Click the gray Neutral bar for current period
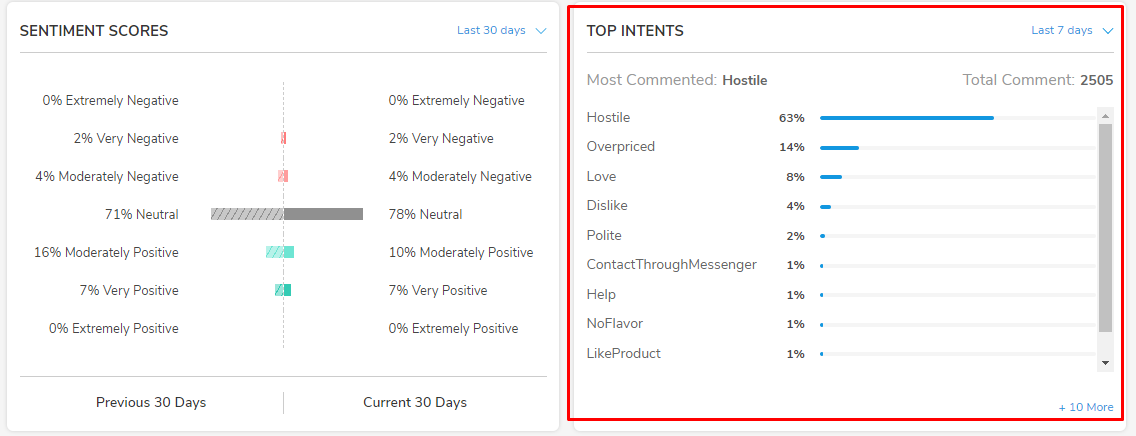1136x436 pixels. 323,214
